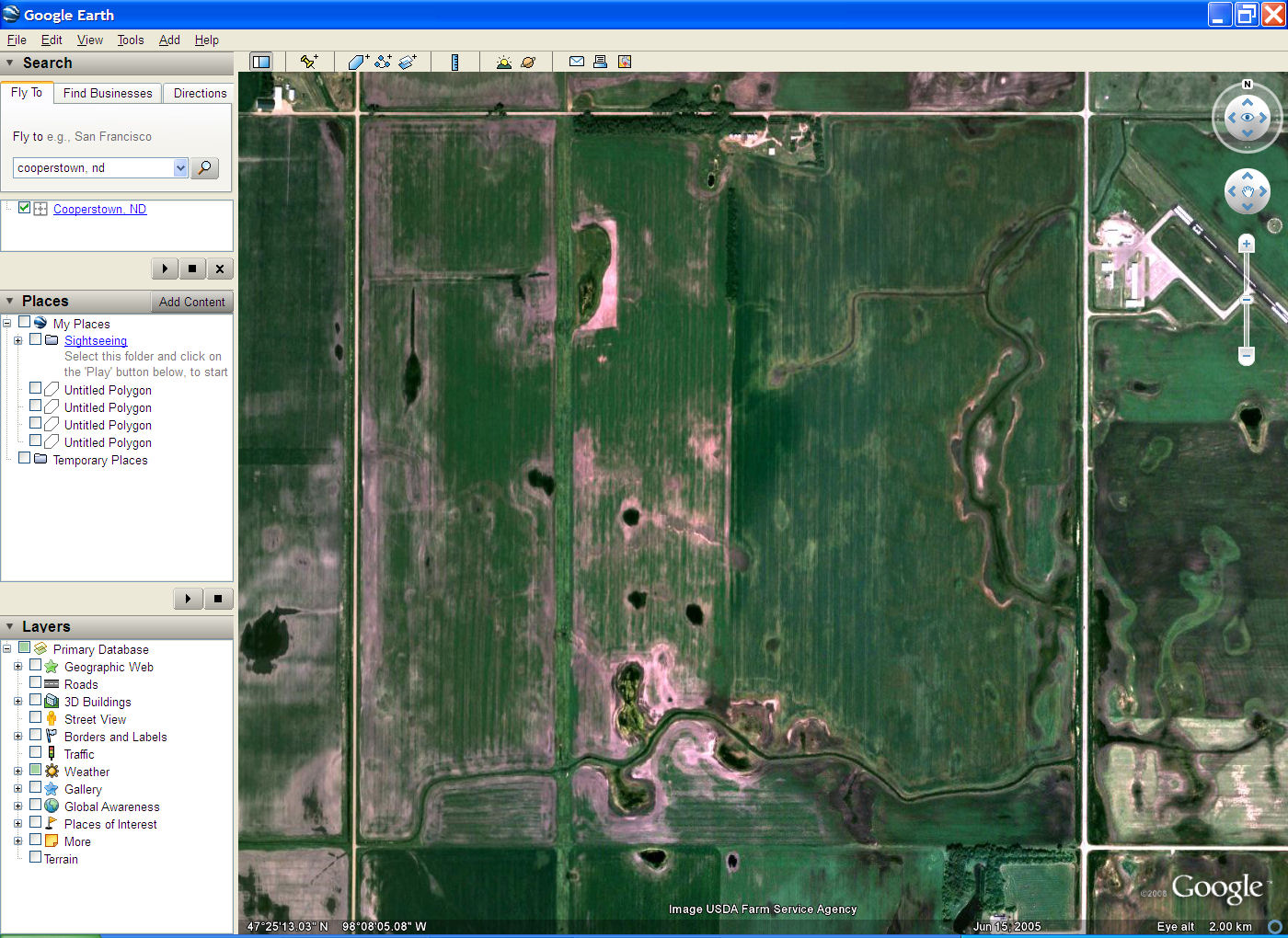Image resolution: width=1288 pixels, height=938 pixels.
Task: Expand the Global Awareness layer node
Action: click(x=17, y=806)
